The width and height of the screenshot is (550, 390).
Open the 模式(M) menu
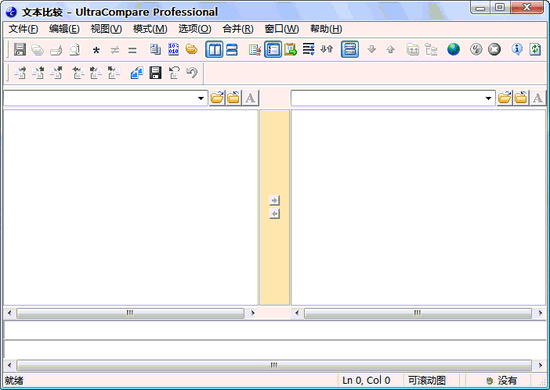(x=150, y=29)
